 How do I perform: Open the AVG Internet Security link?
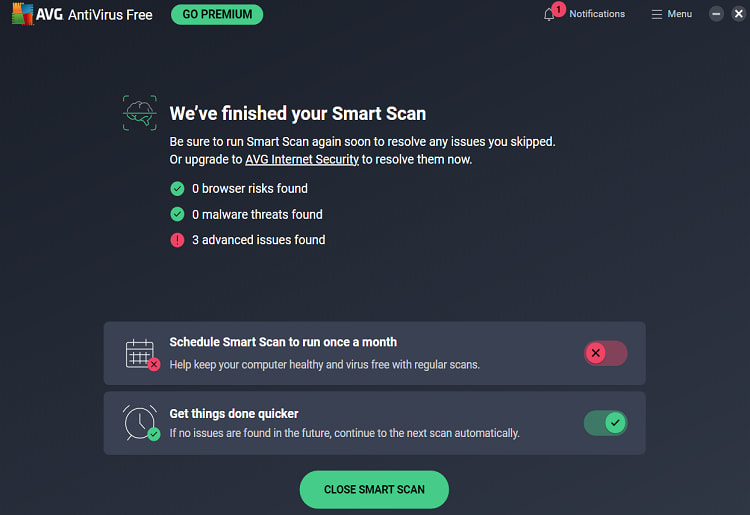tap(302, 159)
